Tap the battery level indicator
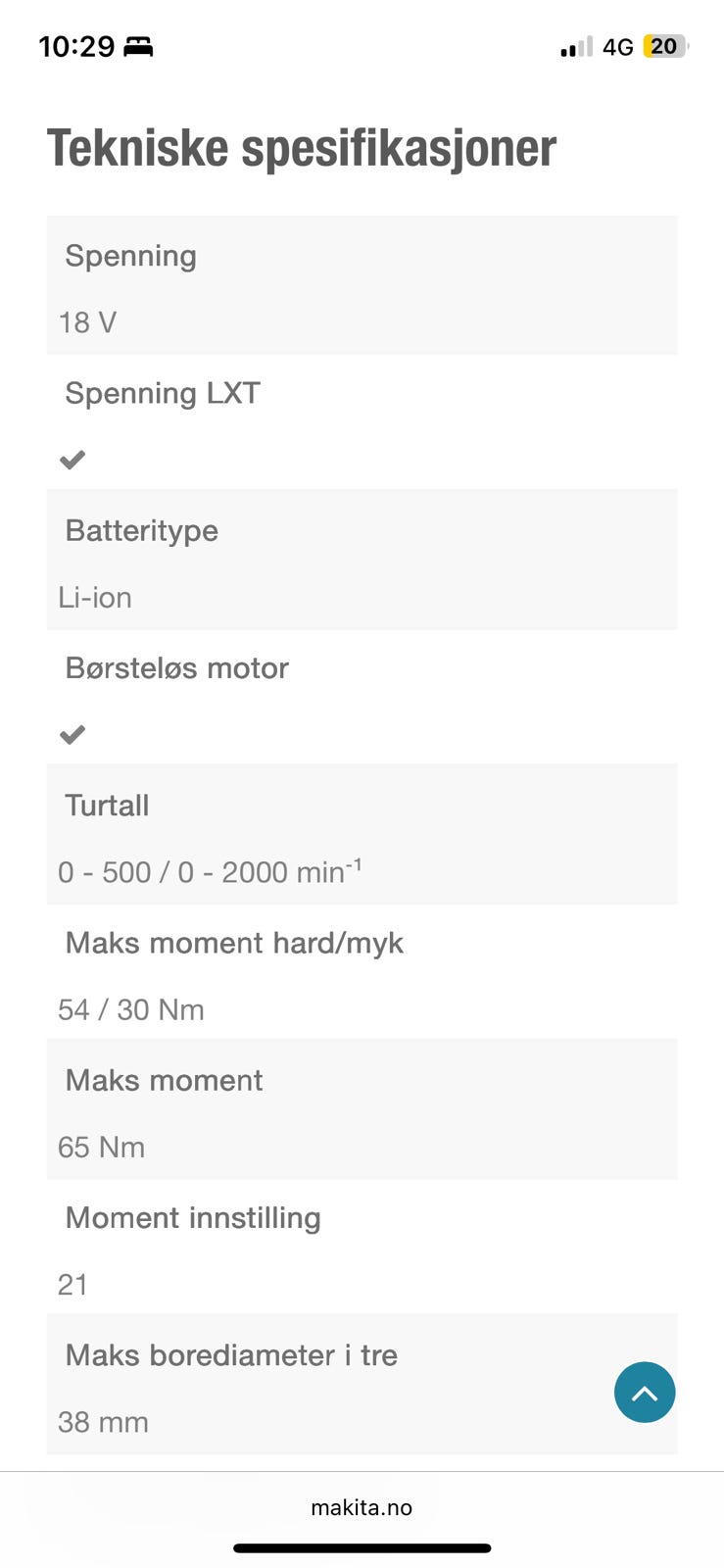This screenshot has height=1568, width=724. point(665,46)
